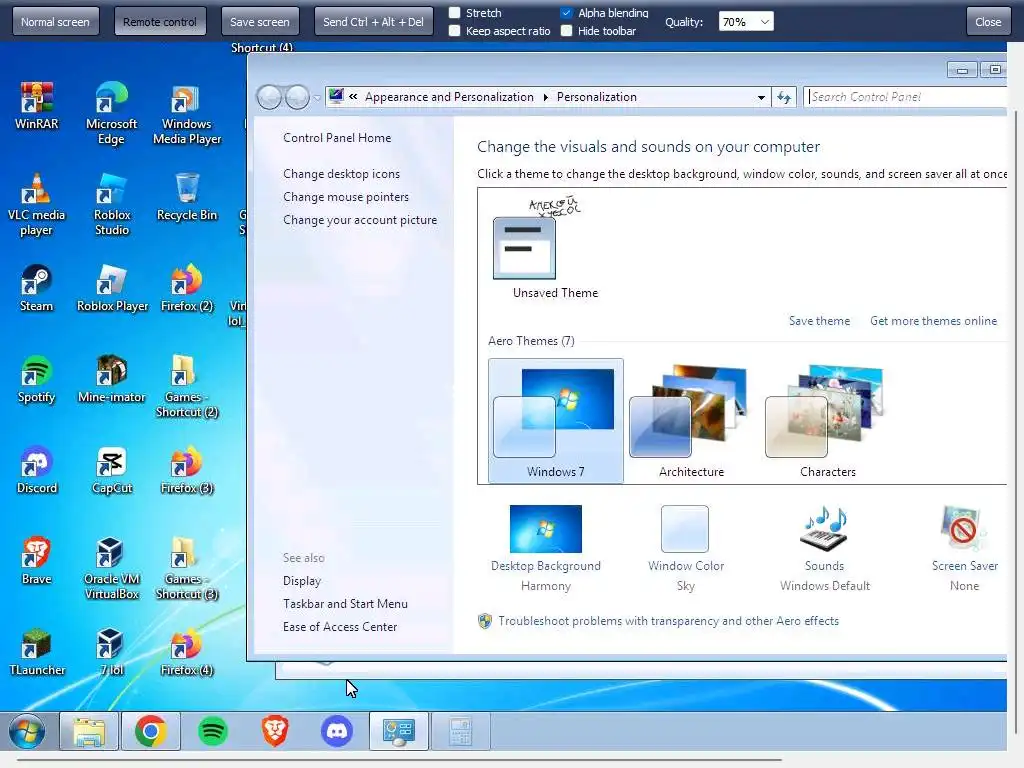The width and height of the screenshot is (1024, 768).
Task: Click the Save theme link
Action: coord(820,321)
